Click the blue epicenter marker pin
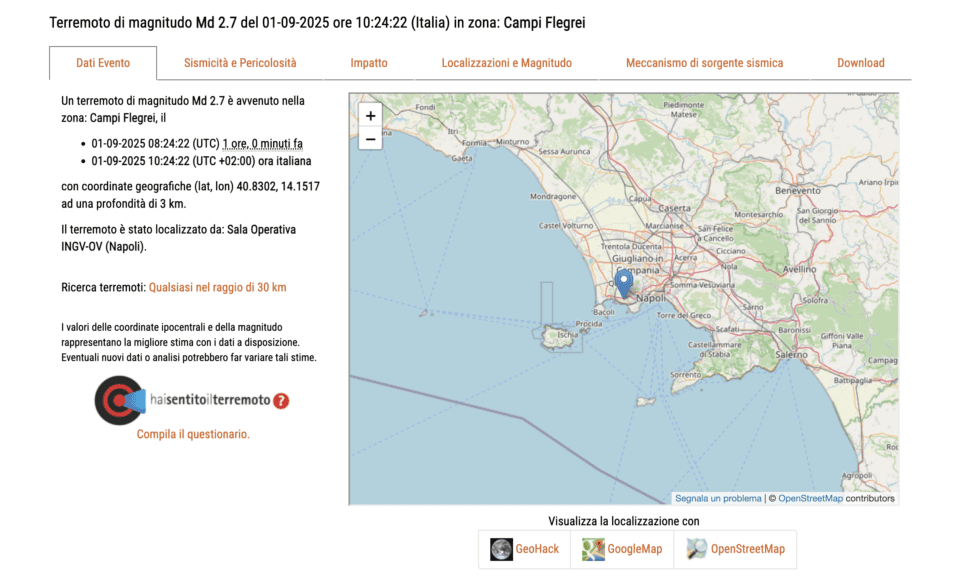This screenshot has height=576, width=961. coord(624,283)
